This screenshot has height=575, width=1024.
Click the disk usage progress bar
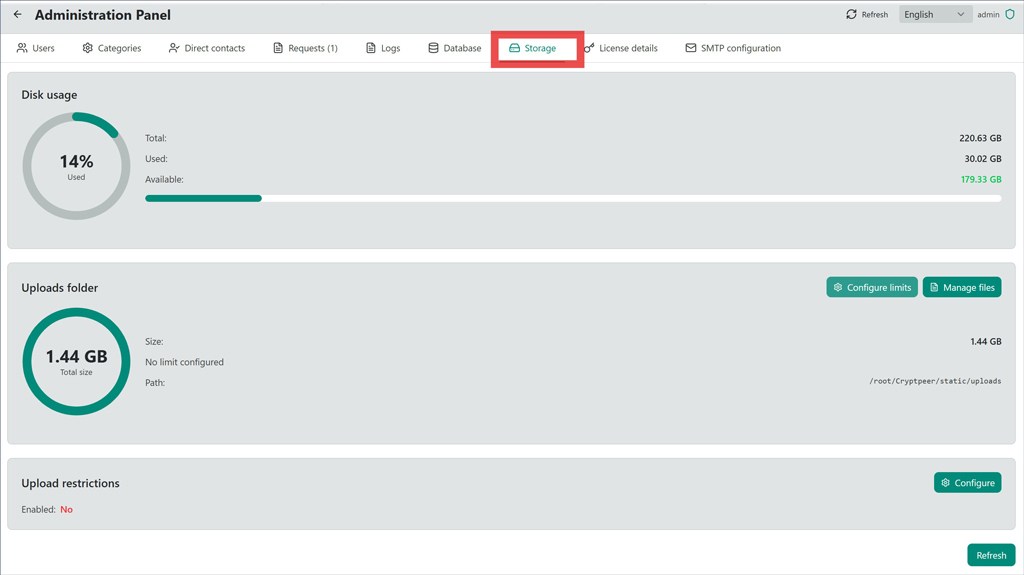coord(573,198)
